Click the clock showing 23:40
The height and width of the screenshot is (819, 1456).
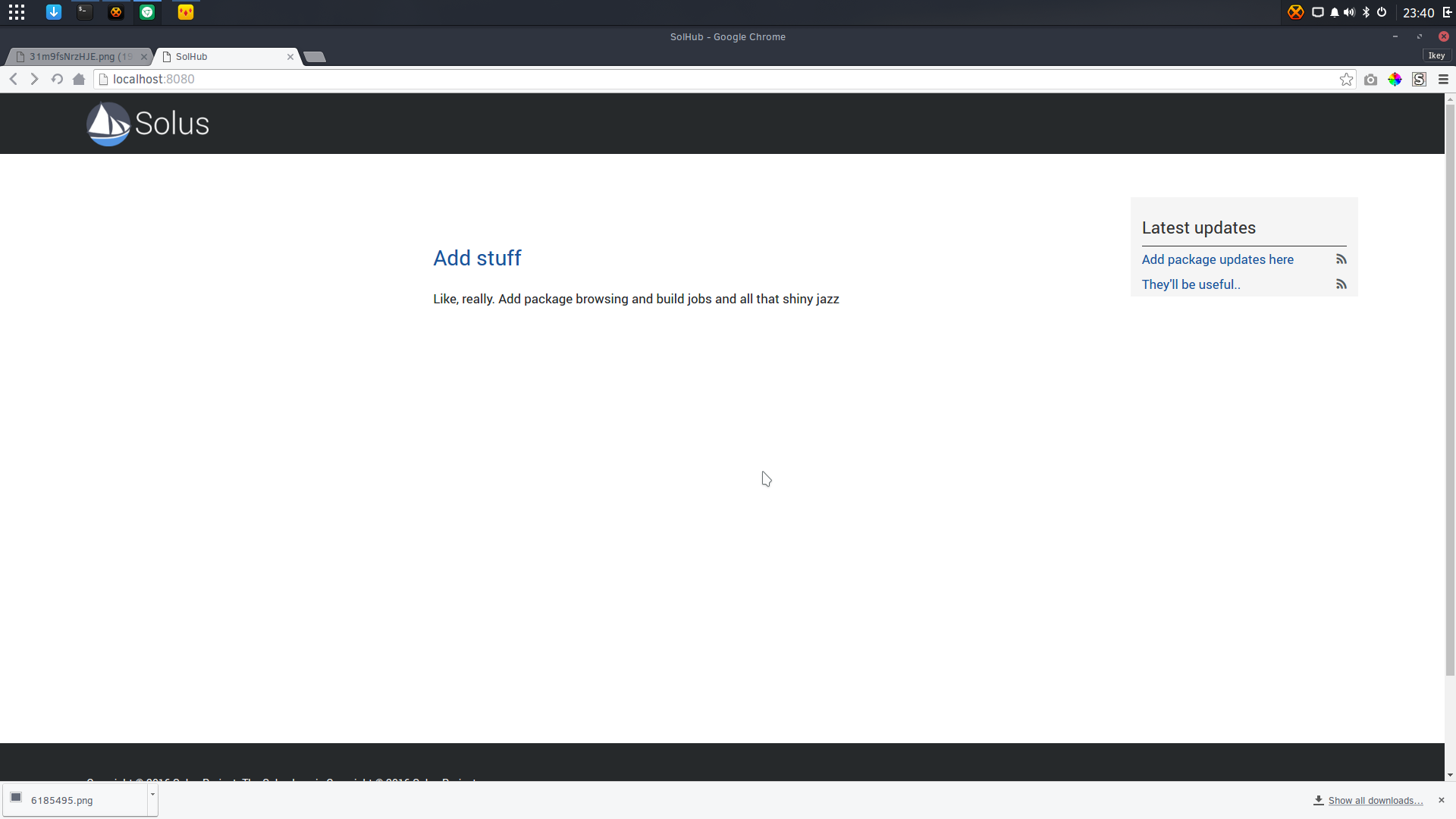(x=1418, y=13)
